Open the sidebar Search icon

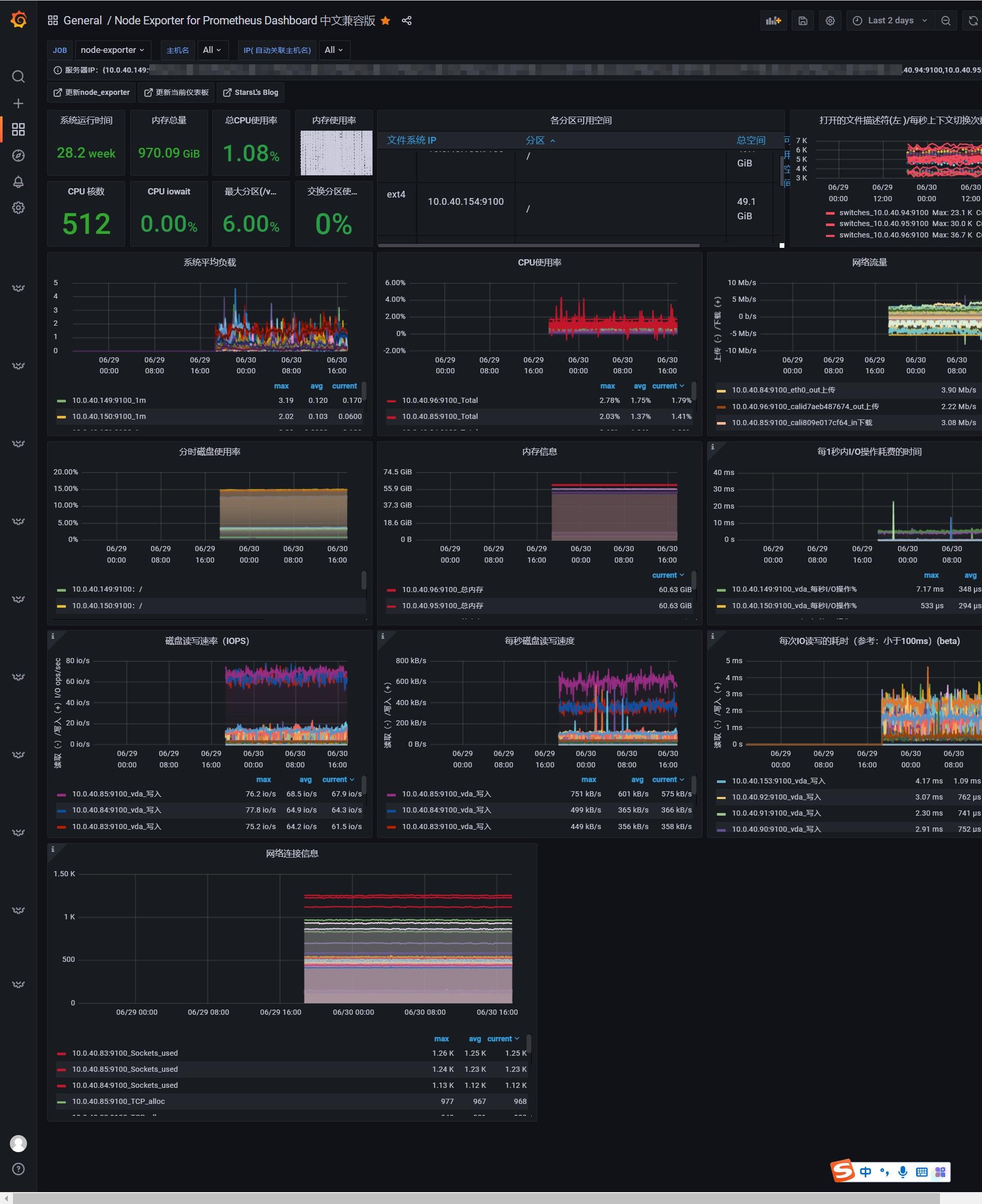pyautogui.click(x=19, y=76)
